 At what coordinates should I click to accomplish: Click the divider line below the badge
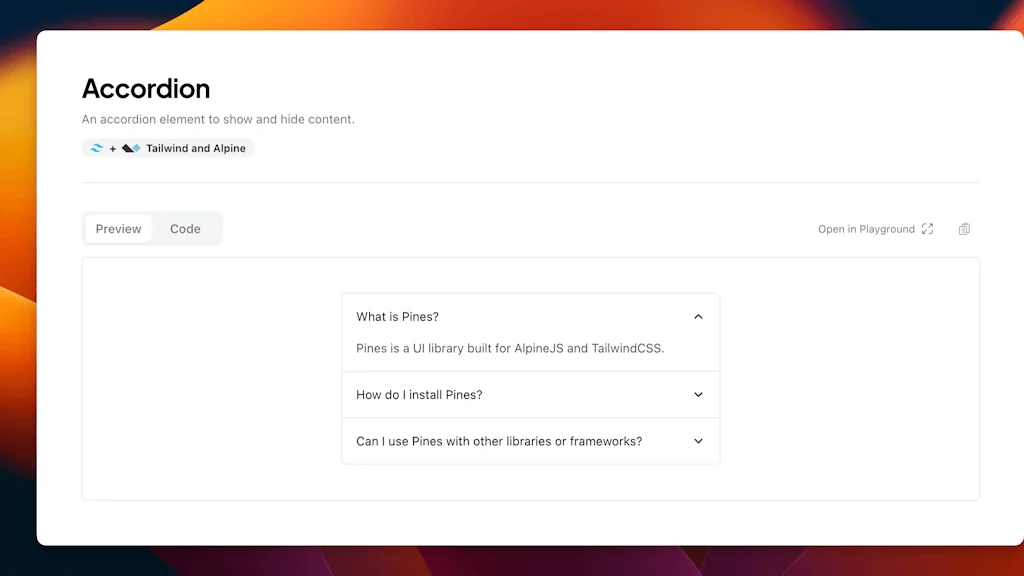click(530, 183)
